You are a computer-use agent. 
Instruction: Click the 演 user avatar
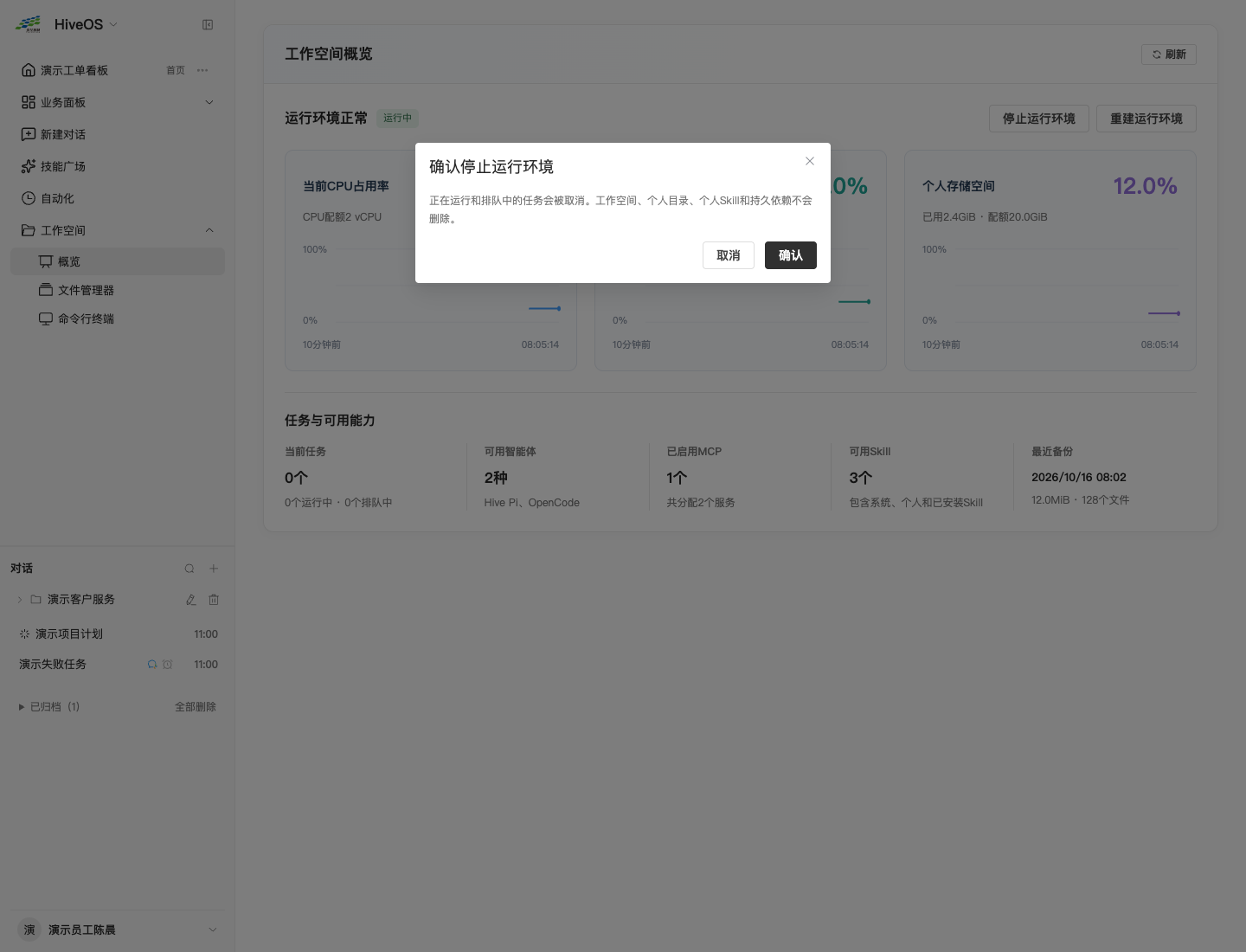coord(29,929)
